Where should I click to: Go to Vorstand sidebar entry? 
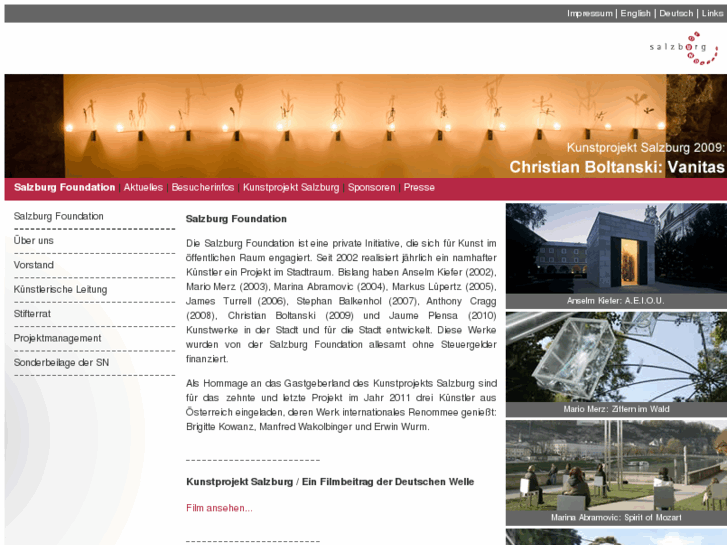pos(33,265)
